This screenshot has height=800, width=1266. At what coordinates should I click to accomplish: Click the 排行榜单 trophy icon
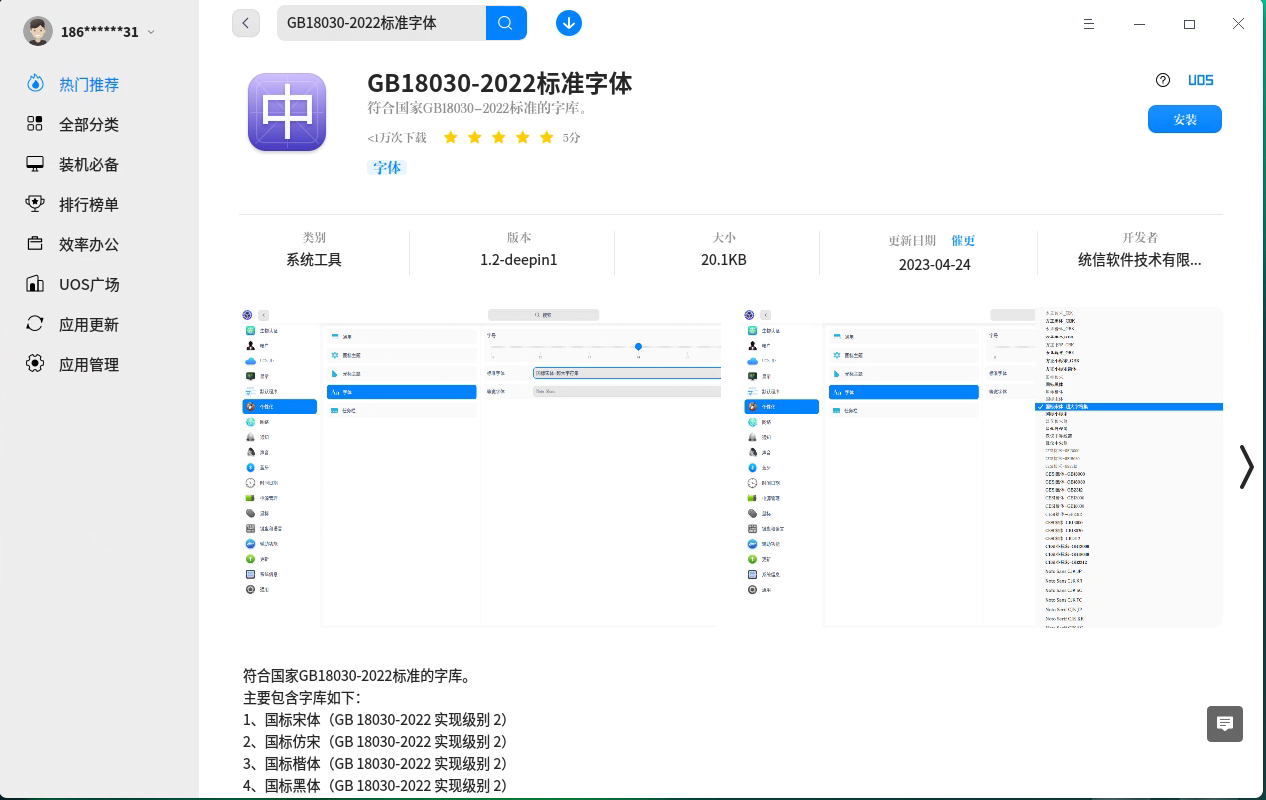tap(35, 204)
